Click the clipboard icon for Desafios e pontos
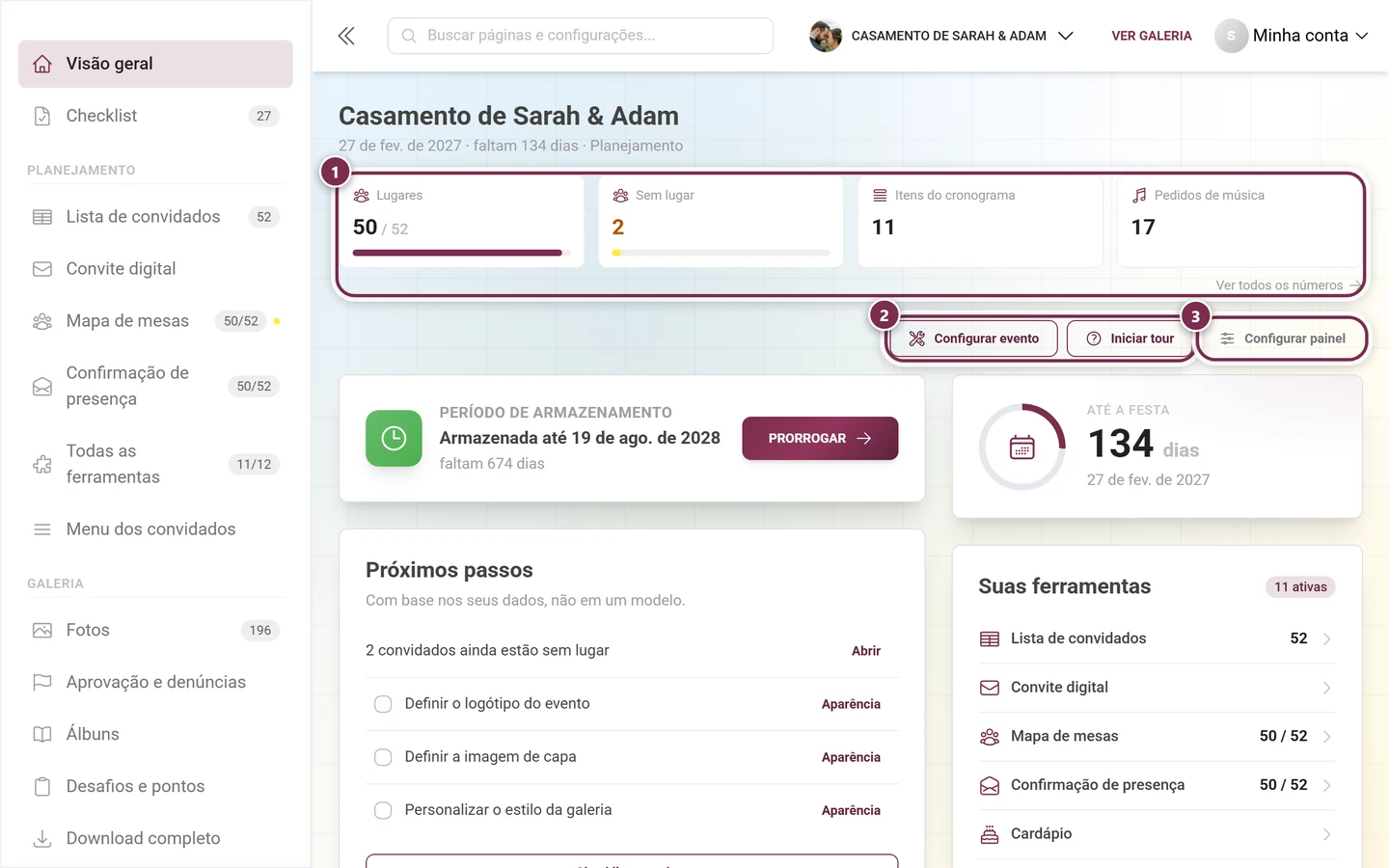Viewport: 1389px width, 868px height. click(42, 786)
